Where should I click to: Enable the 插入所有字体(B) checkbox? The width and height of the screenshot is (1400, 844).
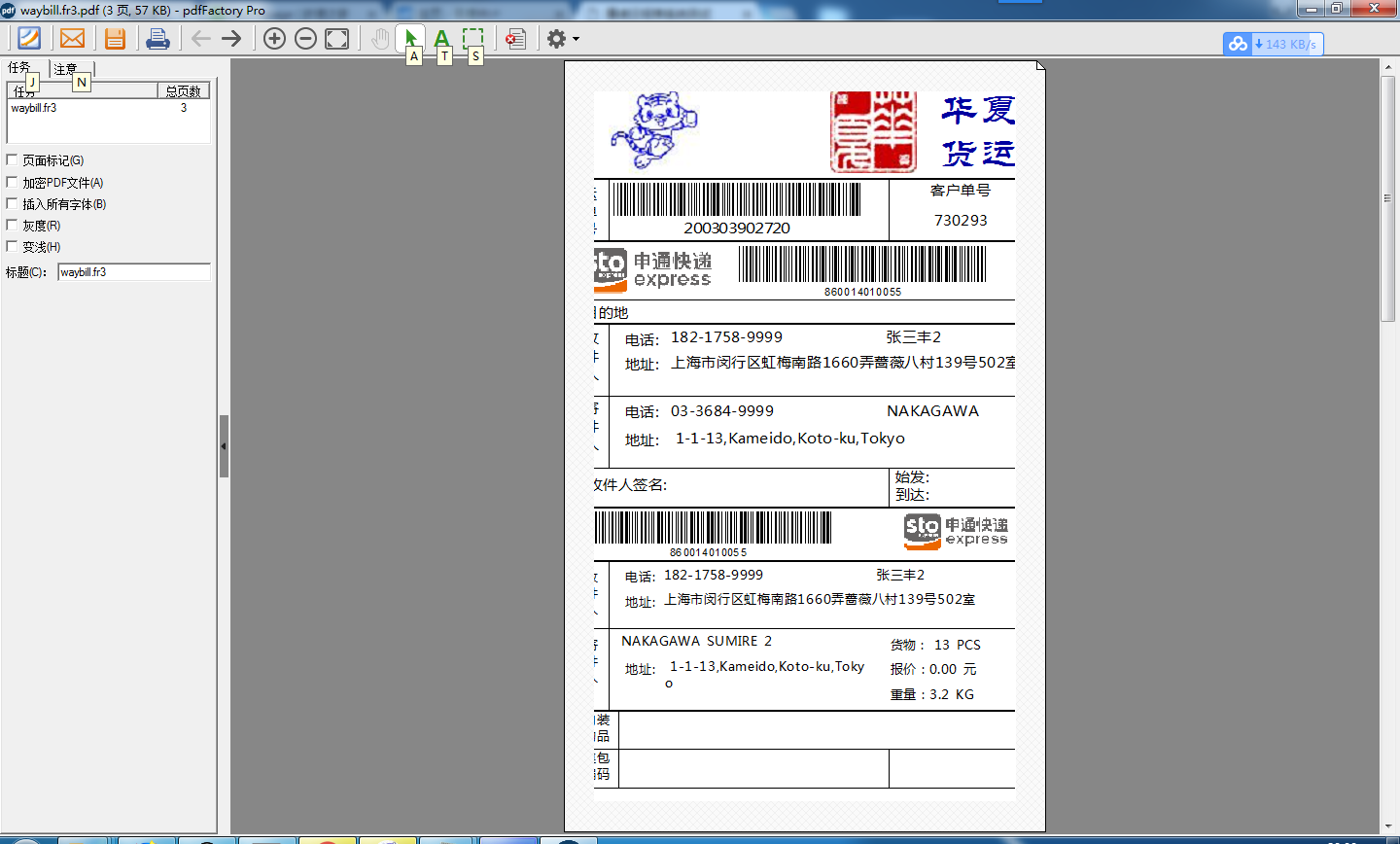12,203
